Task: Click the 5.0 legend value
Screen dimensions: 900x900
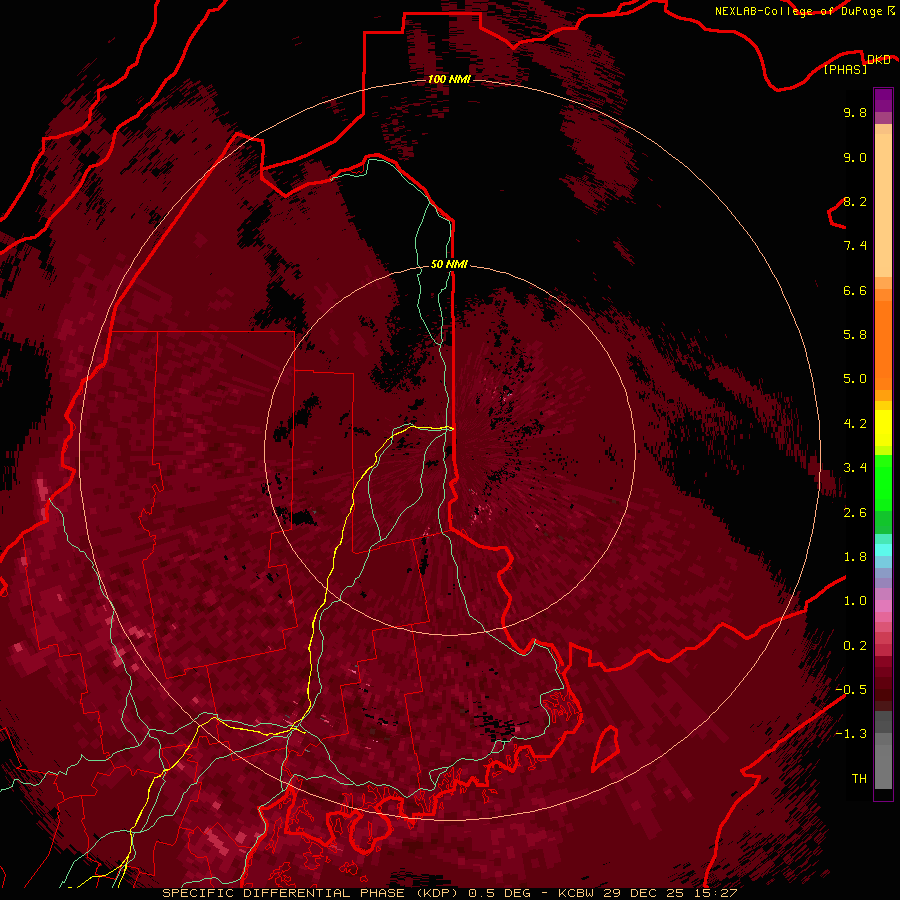Action: 855,379
